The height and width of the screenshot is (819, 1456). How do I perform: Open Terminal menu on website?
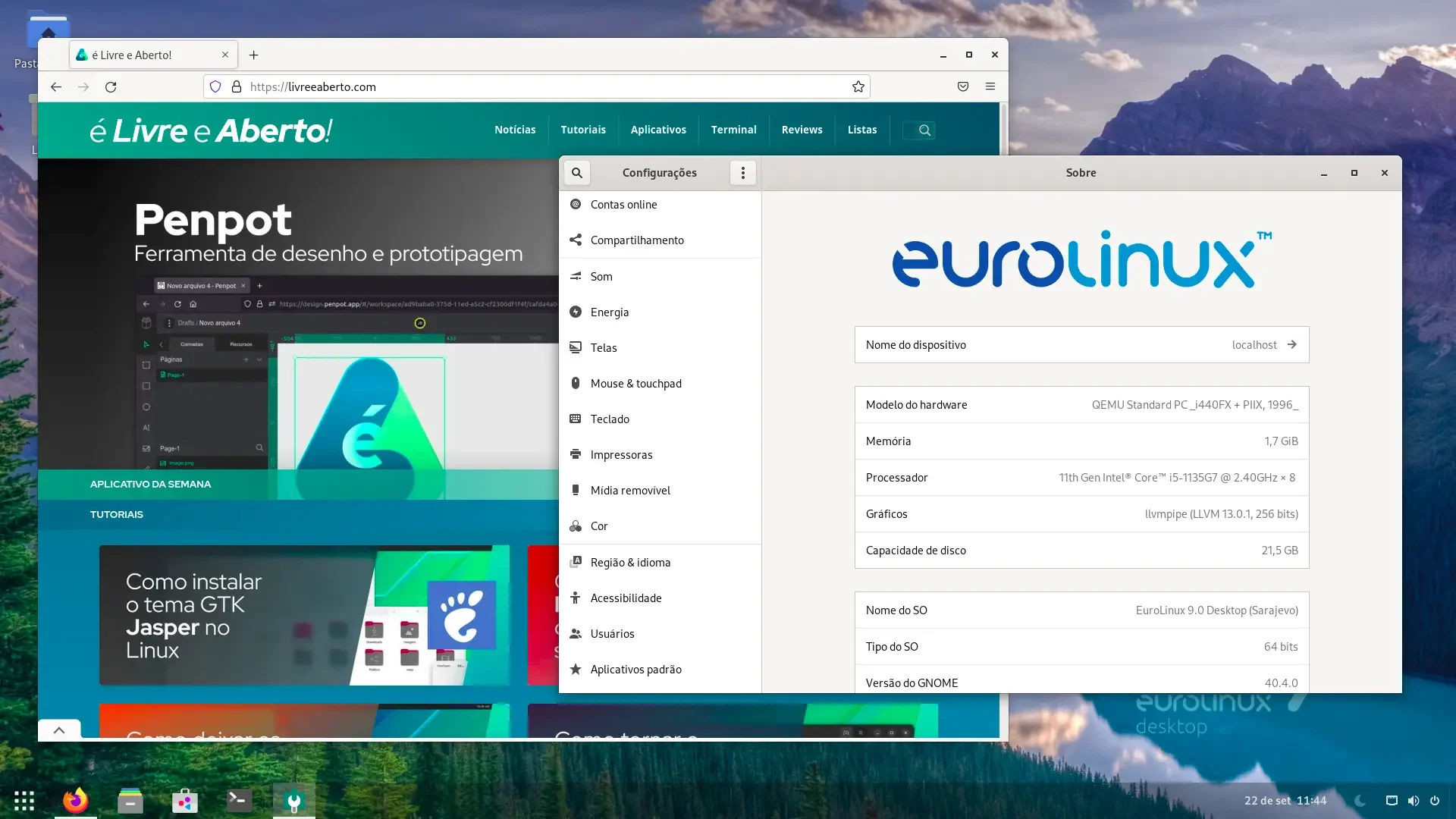(x=733, y=130)
